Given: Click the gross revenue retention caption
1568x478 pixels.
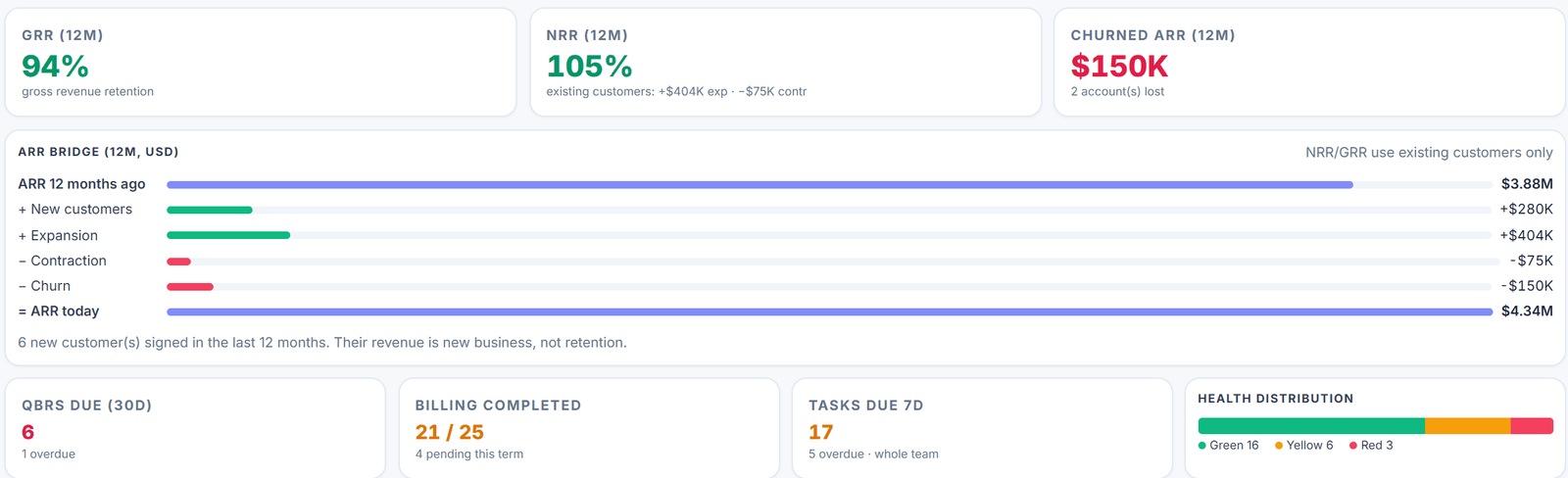Looking at the screenshot, I should point(88,91).
